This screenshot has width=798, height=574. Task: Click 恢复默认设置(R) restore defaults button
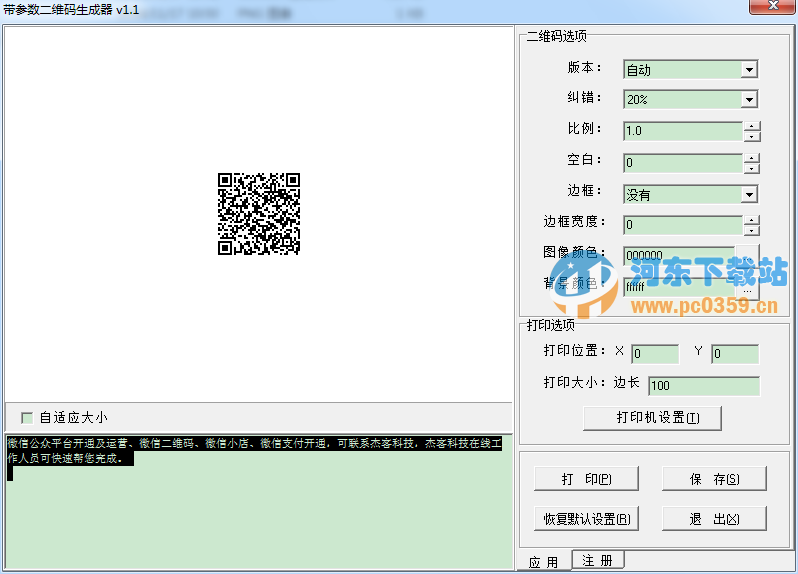(x=586, y=519)
